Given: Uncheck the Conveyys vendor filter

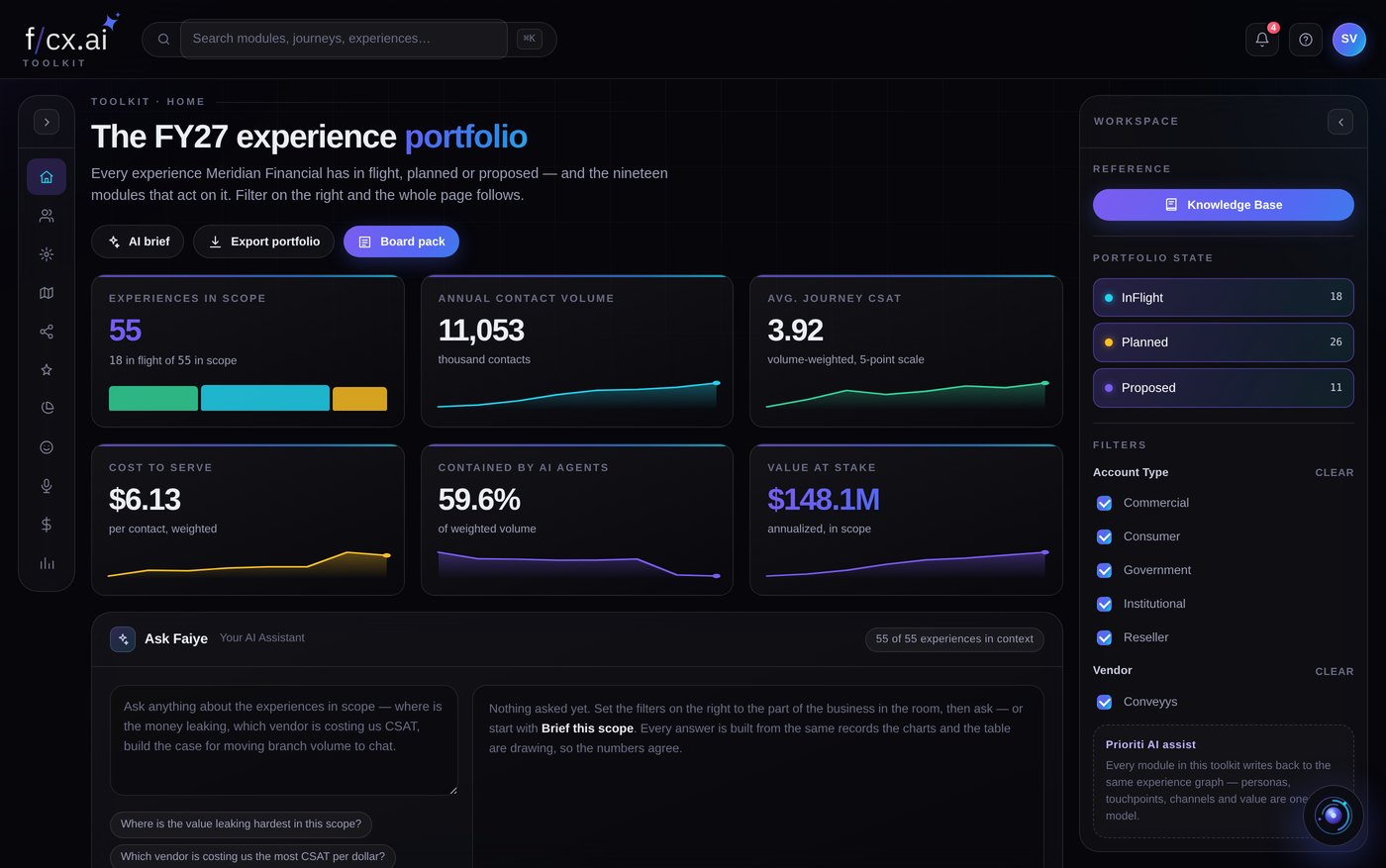Looking at the screenshot, I should pyautogui.click(x=1105, y=702).
